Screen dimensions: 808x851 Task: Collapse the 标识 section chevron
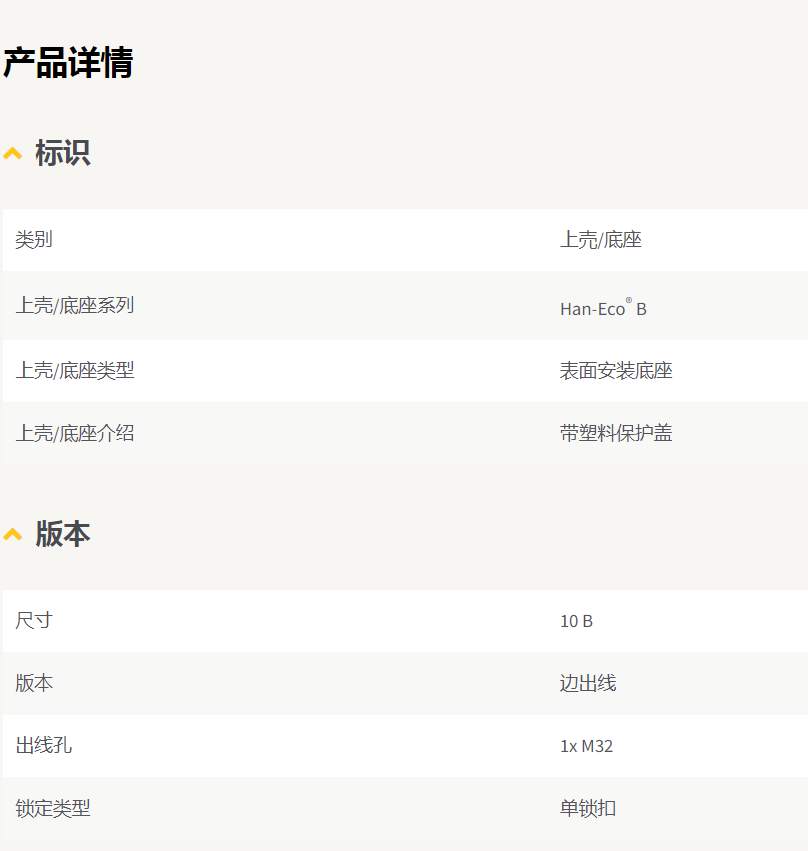pos(12,154)
